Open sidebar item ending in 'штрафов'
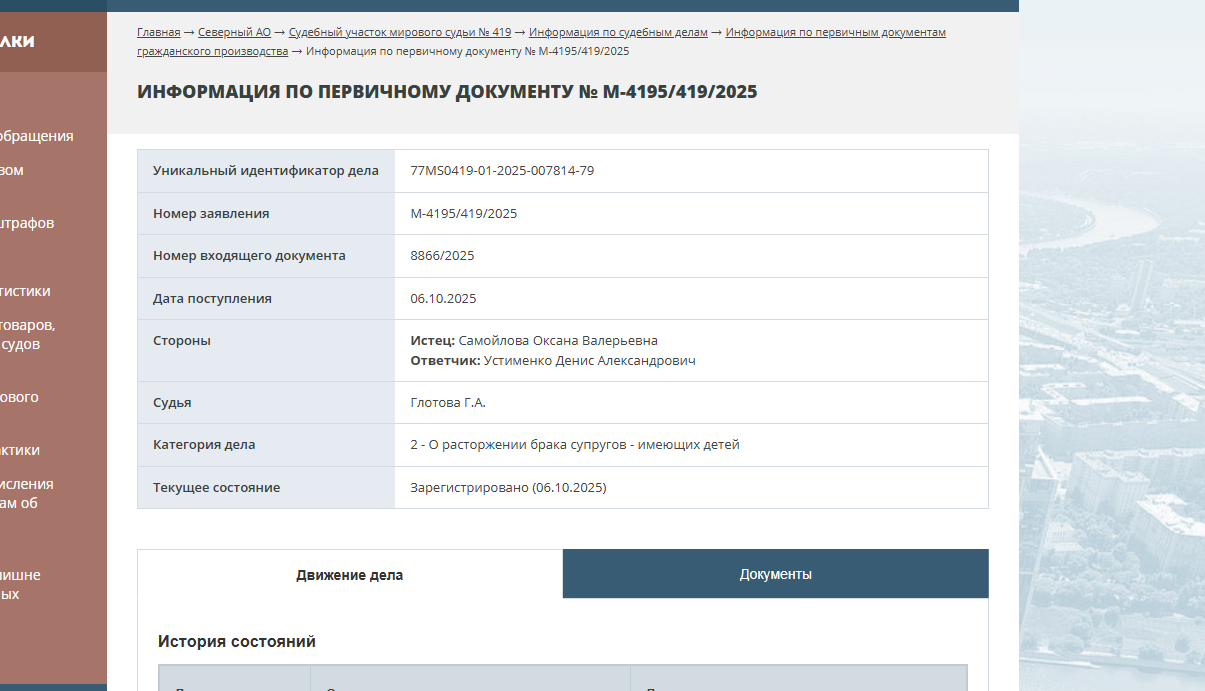 27,223
